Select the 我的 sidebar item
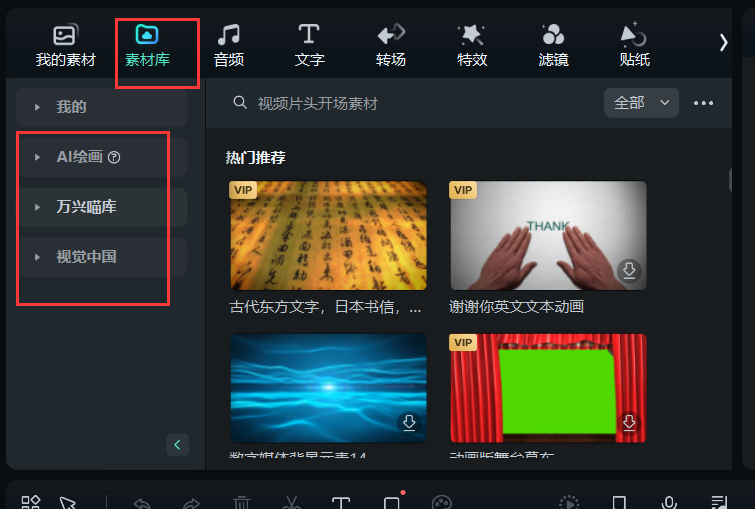This screenshot has width=755, height=509. click(x=102, y=107)
